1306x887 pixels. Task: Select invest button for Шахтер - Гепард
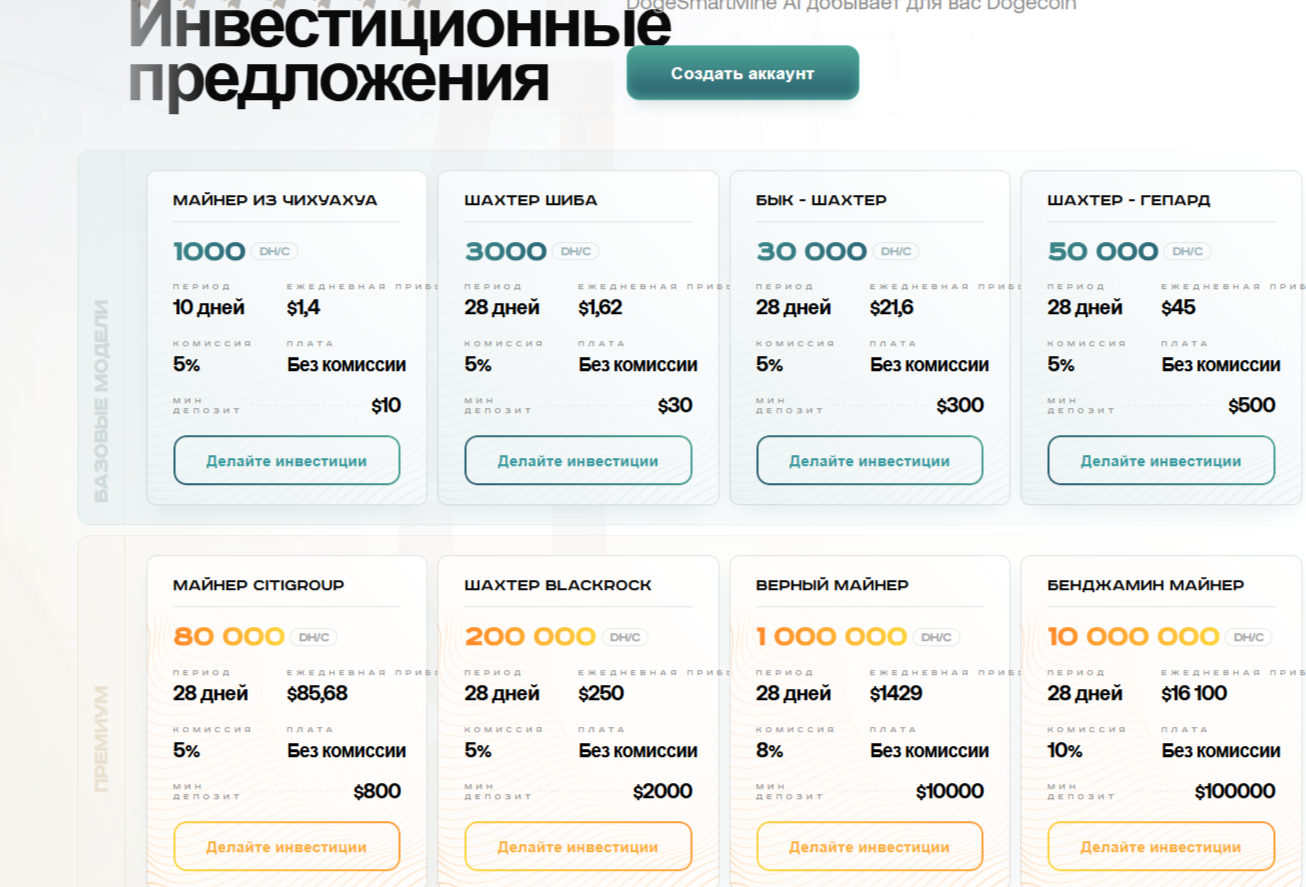point(1160,461)
